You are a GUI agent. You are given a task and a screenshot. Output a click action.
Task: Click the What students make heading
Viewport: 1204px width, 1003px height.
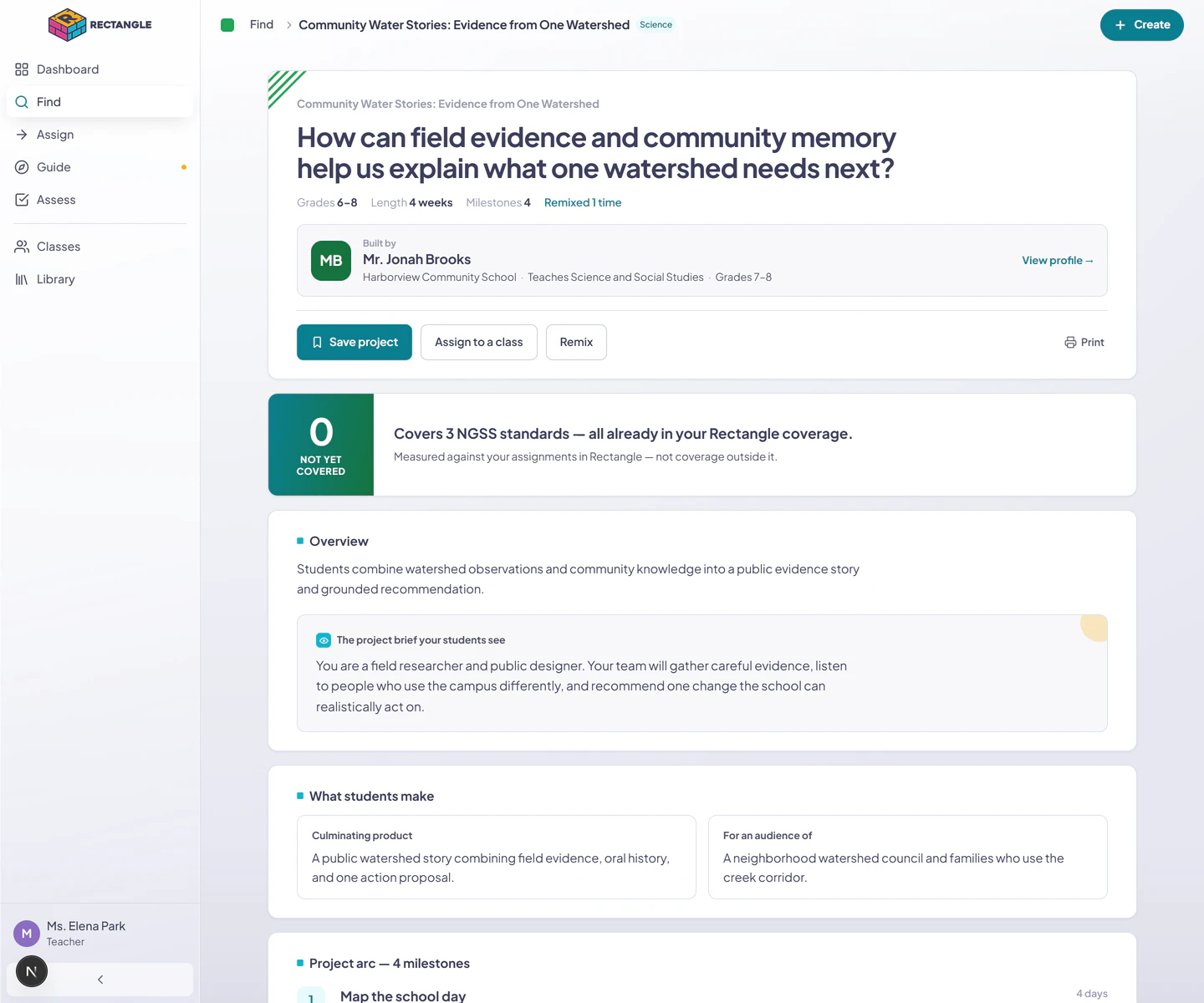(371, 797)
